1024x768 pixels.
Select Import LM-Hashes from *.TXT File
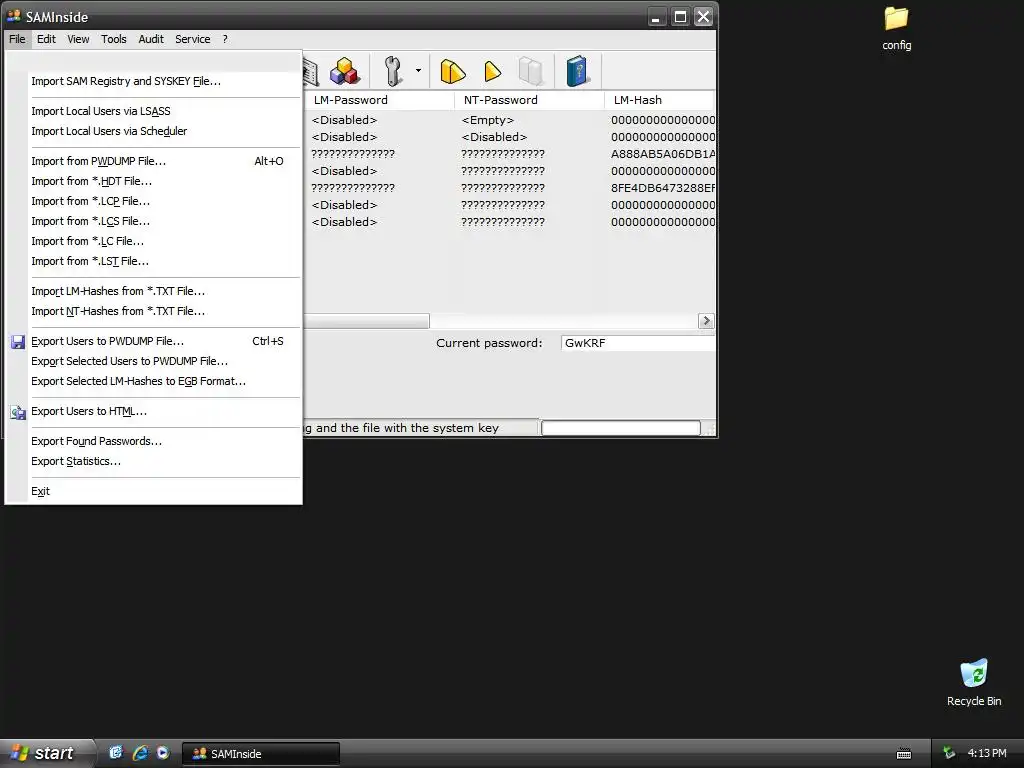point(153,291)
